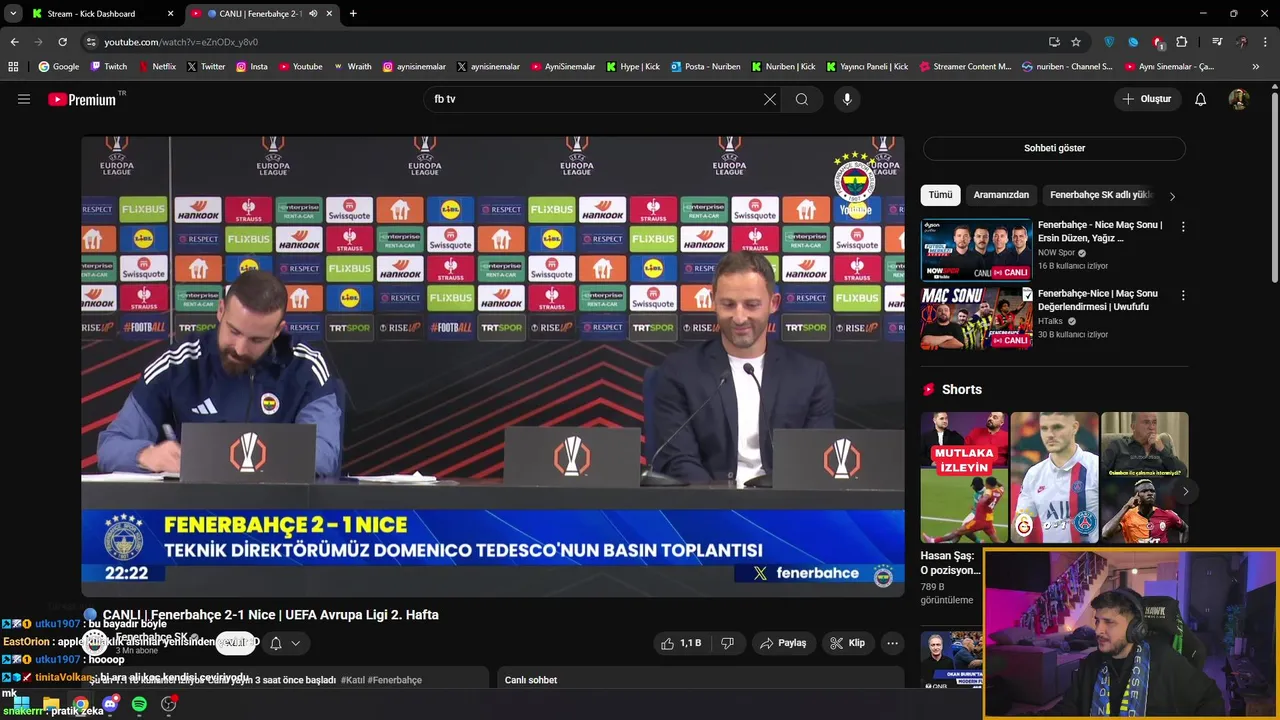
Task: Open the Chrome three-dot menu
Action: [1265, 42]
